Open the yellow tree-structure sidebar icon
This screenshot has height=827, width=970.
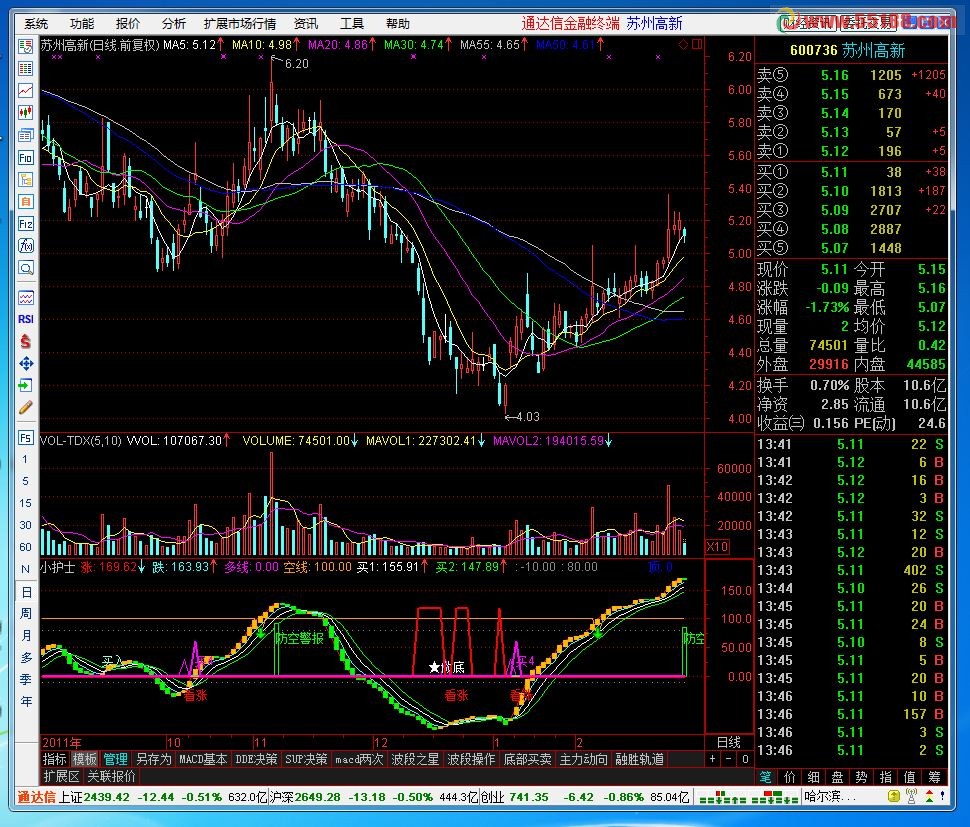tap(25, 179)
